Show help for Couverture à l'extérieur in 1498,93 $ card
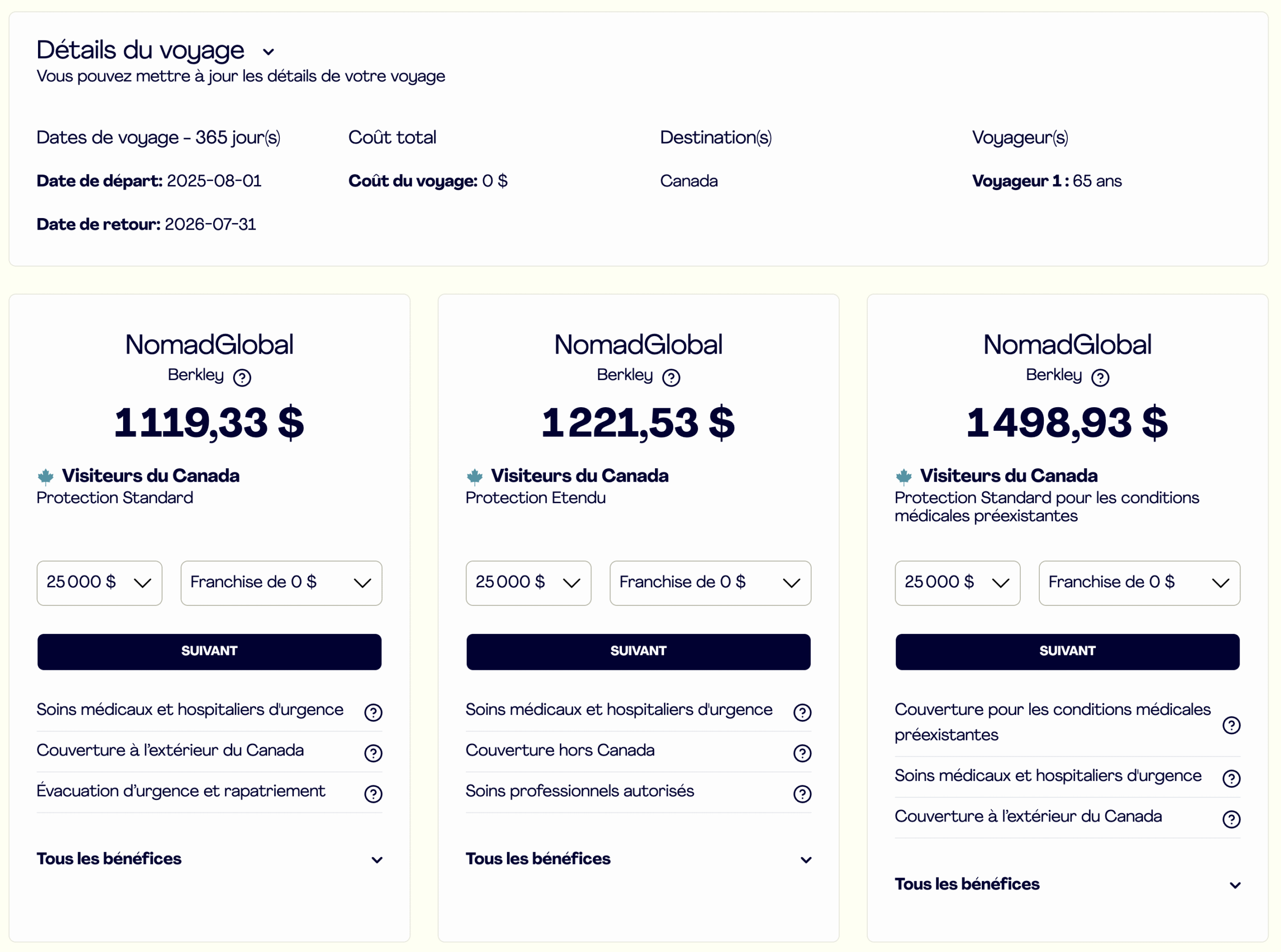The height and width of the screenshot is (952, 1281). pyautogui.click(x=1231, y=819)
